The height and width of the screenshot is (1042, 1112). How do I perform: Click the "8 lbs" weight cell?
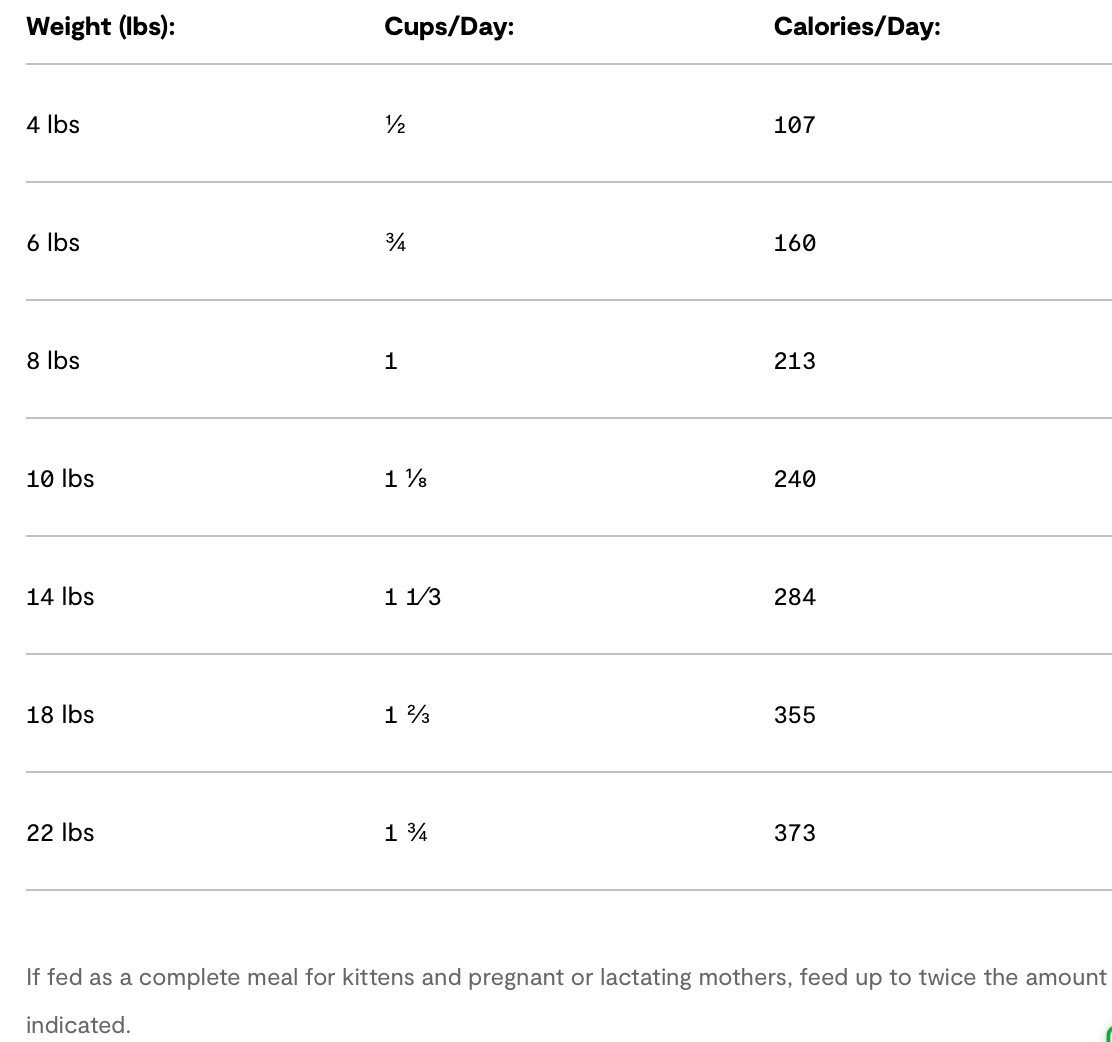pos(53,361)
